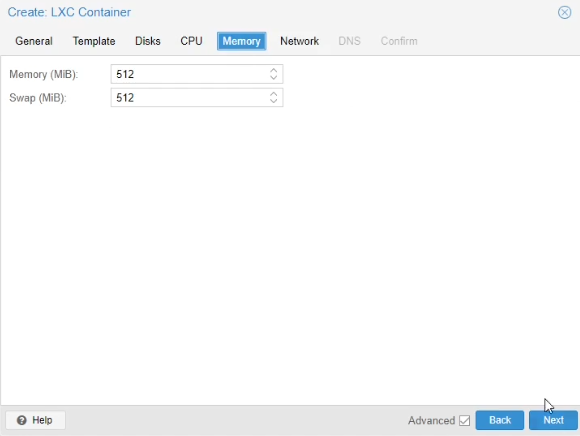Select the active Memory tab

click(242, 41)
